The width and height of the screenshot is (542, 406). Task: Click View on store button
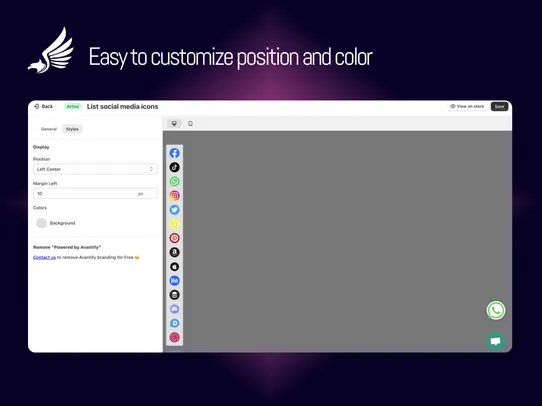[x=467, y=106]
